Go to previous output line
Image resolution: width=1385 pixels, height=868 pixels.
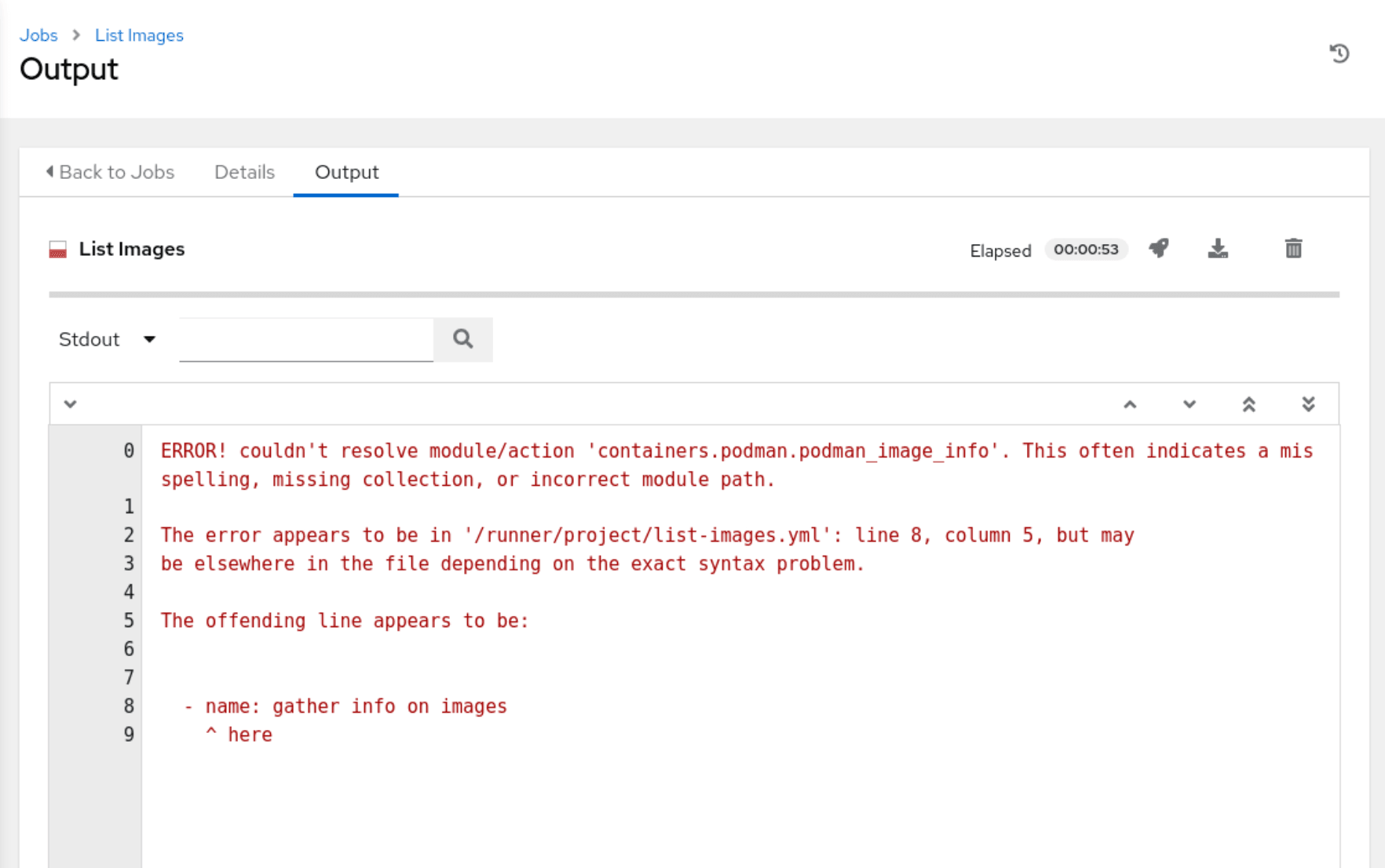pos(1130,404)
